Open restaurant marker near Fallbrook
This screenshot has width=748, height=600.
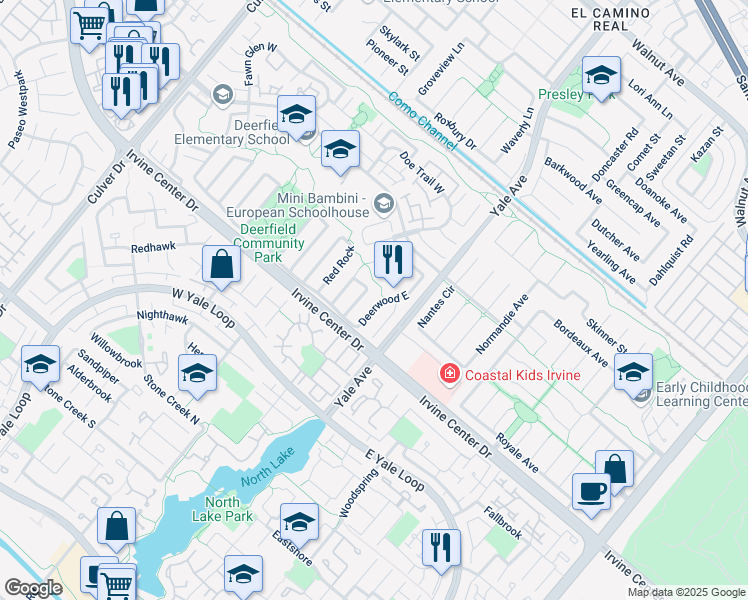(x=442, y=552)
